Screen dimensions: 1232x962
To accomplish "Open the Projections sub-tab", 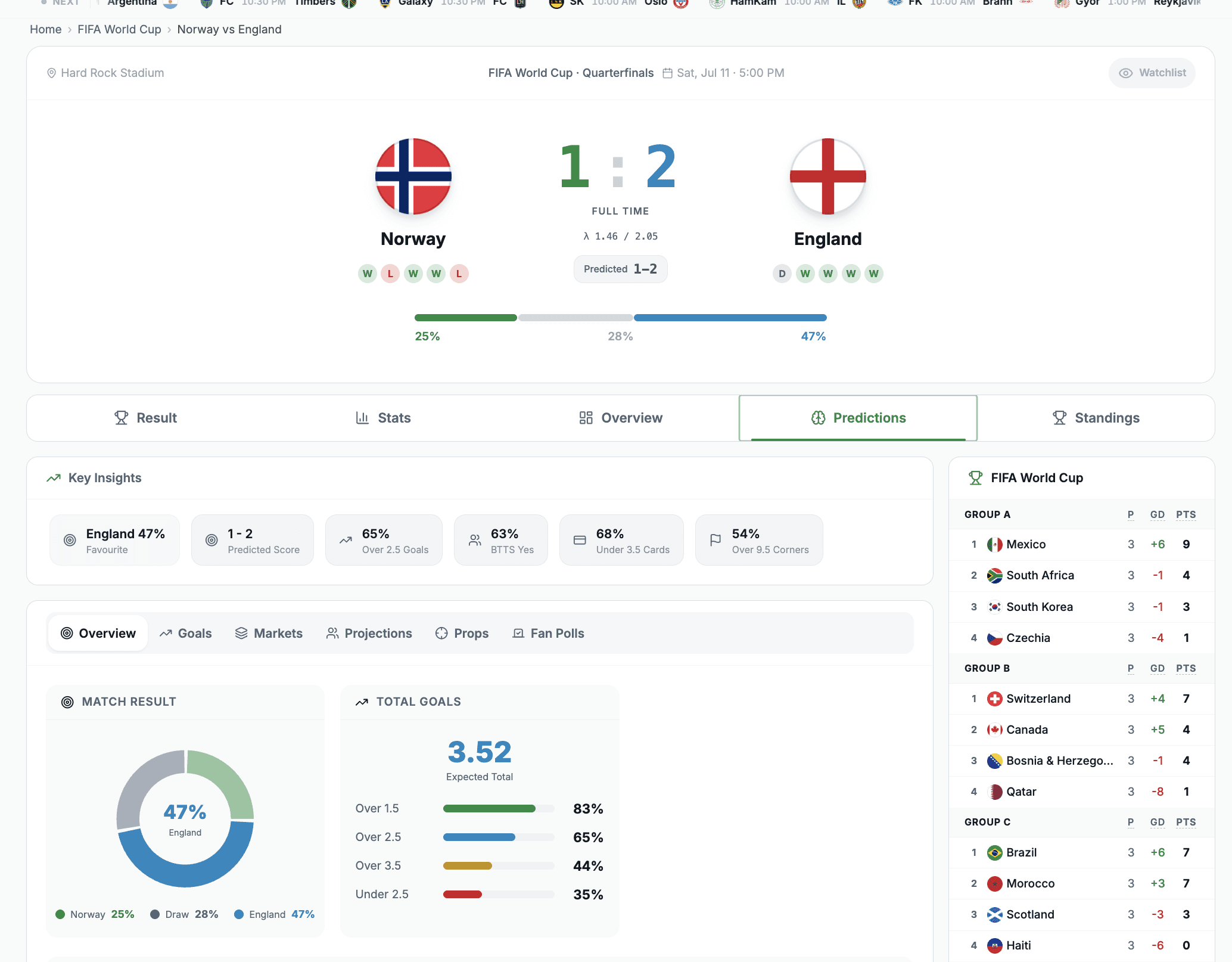I will coord(369,633).
